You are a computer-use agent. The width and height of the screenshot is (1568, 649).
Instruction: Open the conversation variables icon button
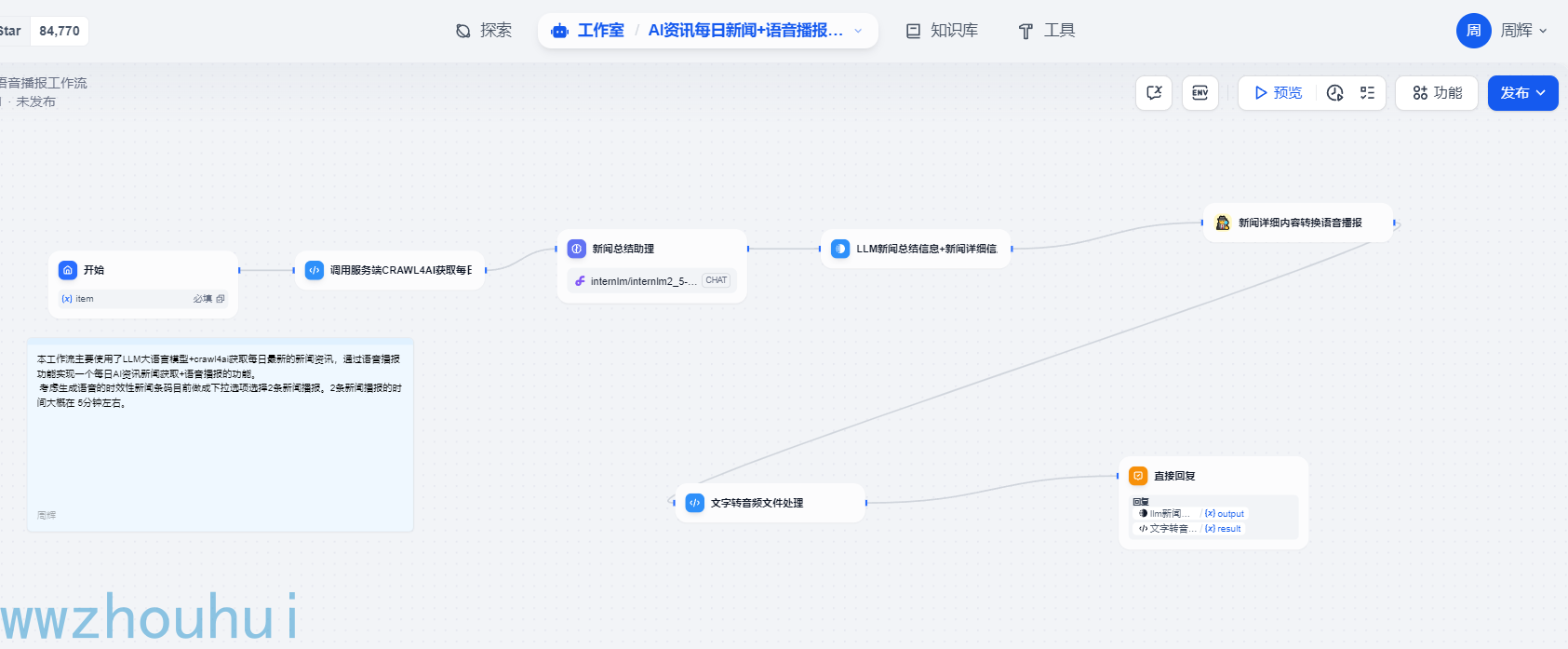coord(1154,93)
